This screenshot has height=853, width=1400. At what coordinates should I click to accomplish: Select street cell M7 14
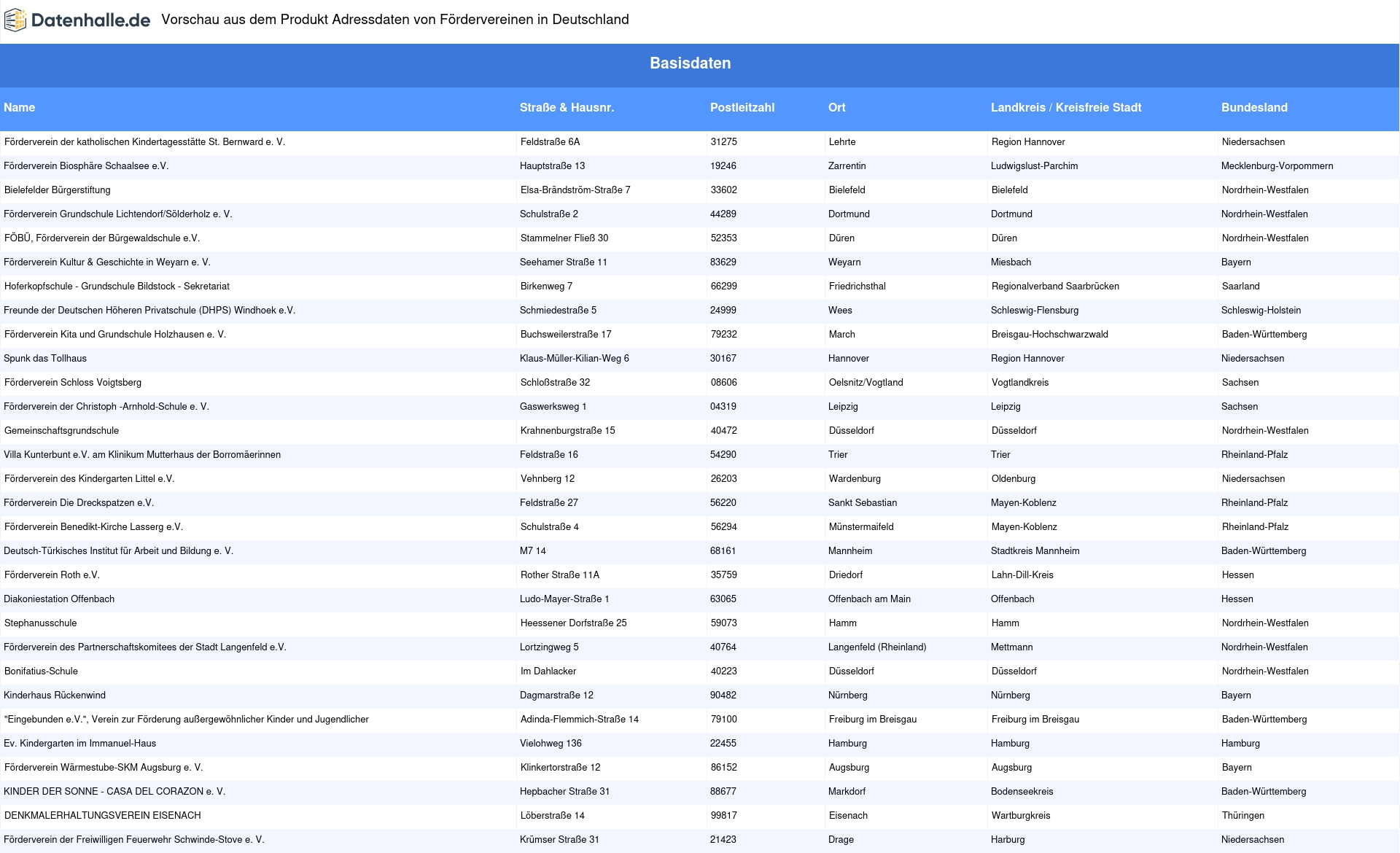point(533,551)
